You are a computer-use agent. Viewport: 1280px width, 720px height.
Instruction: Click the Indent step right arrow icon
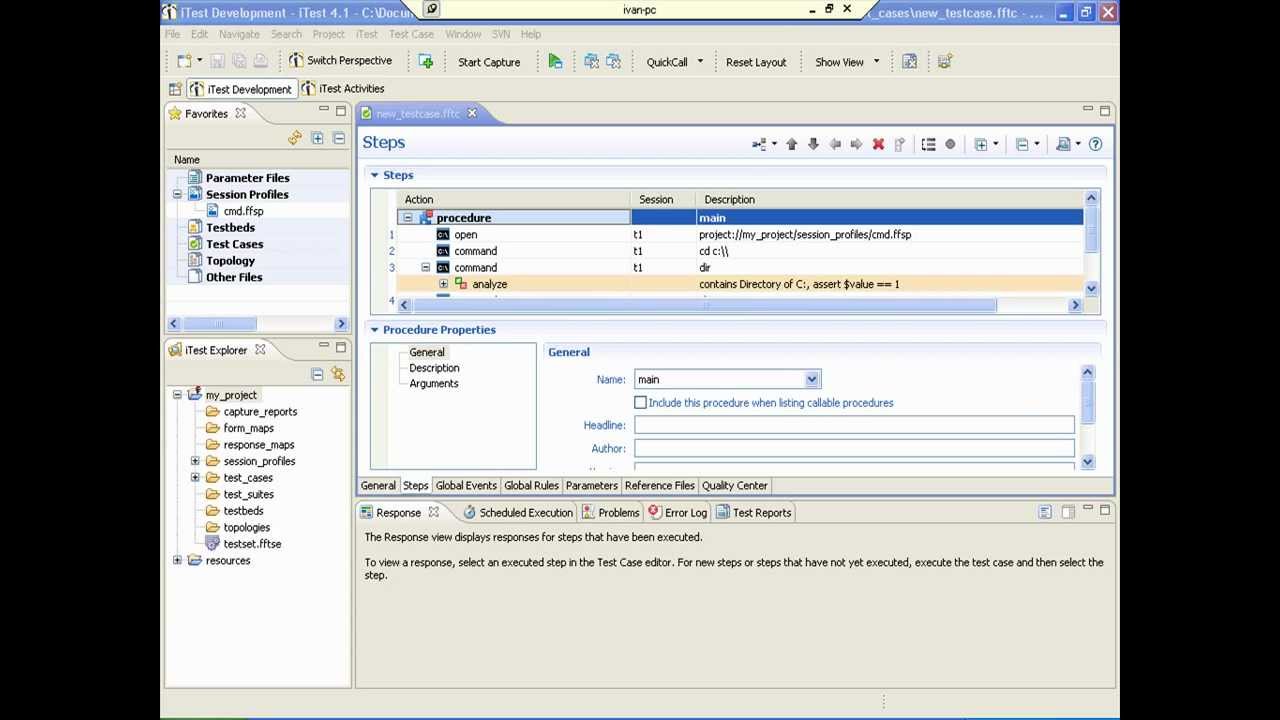point(856,144)
